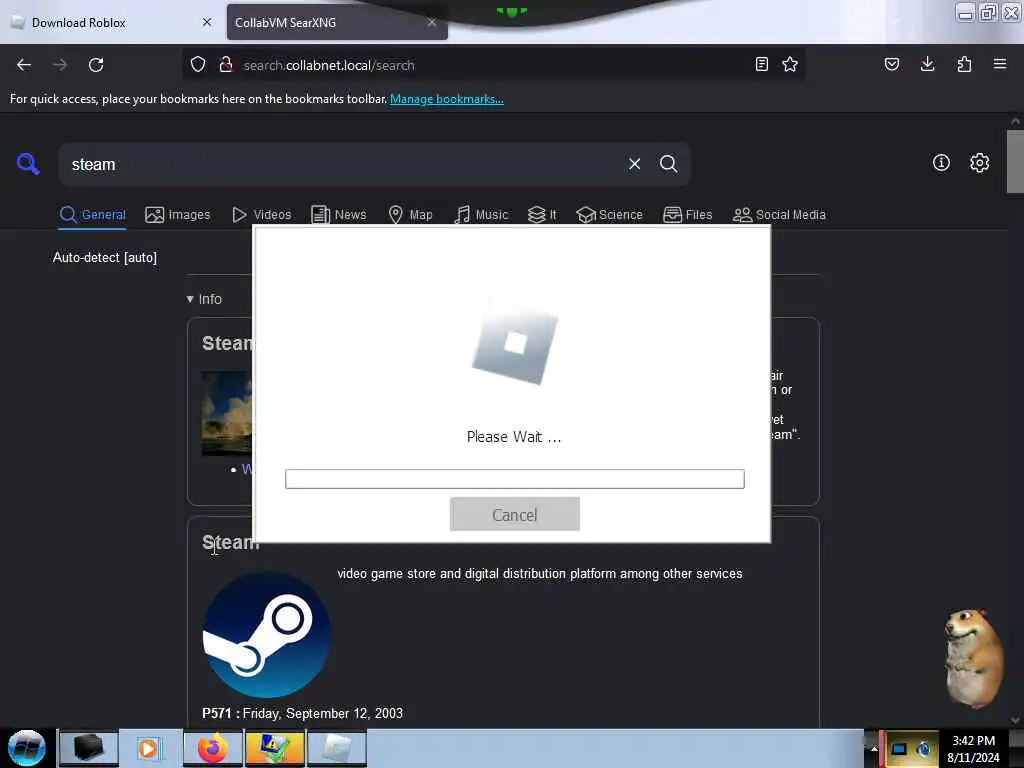The width and height of the screenshot is (1024, 768).
Task: Go back to the previous page
Action: [x=24, y=65]
